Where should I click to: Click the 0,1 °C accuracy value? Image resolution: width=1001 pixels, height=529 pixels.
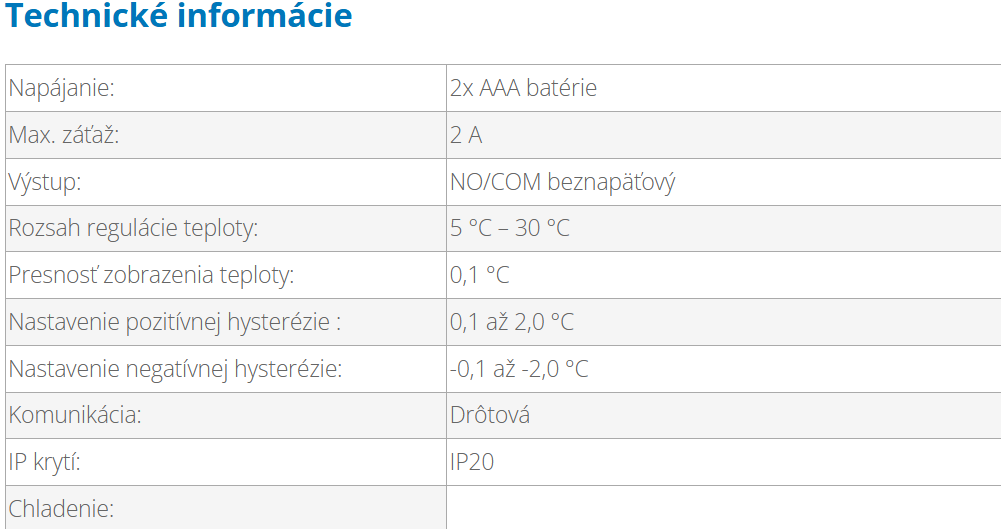coord(480,275)
